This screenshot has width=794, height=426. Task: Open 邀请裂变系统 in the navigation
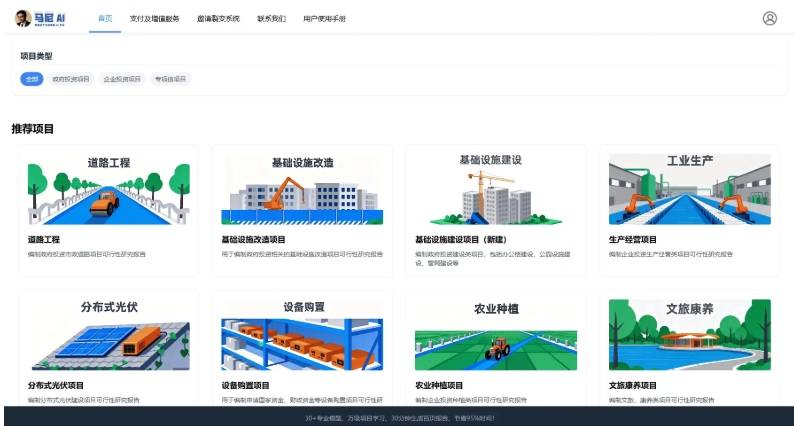(218, 18)
